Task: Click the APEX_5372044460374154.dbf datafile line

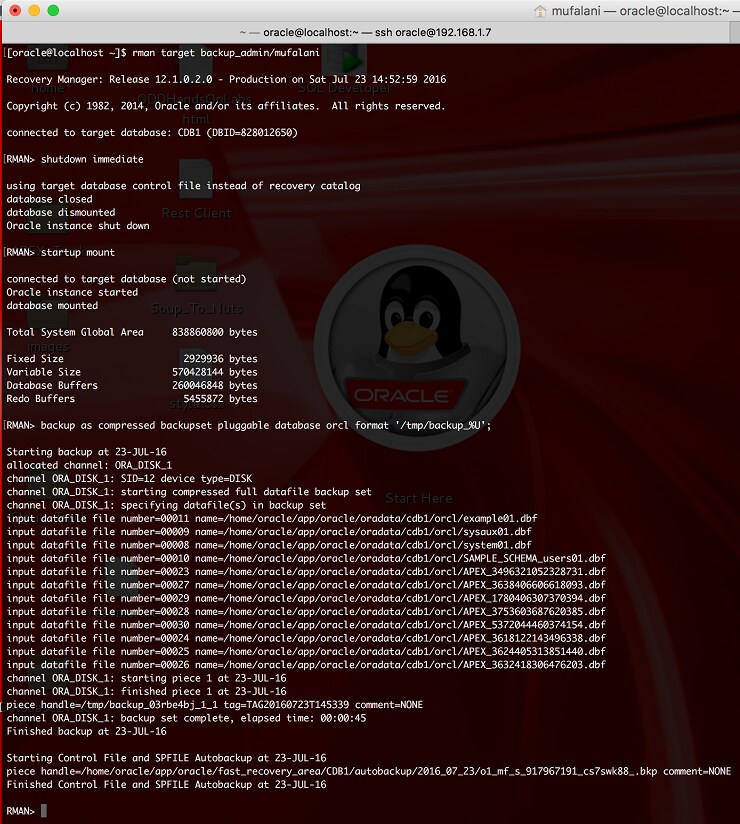Action: [x=306, y=625]
